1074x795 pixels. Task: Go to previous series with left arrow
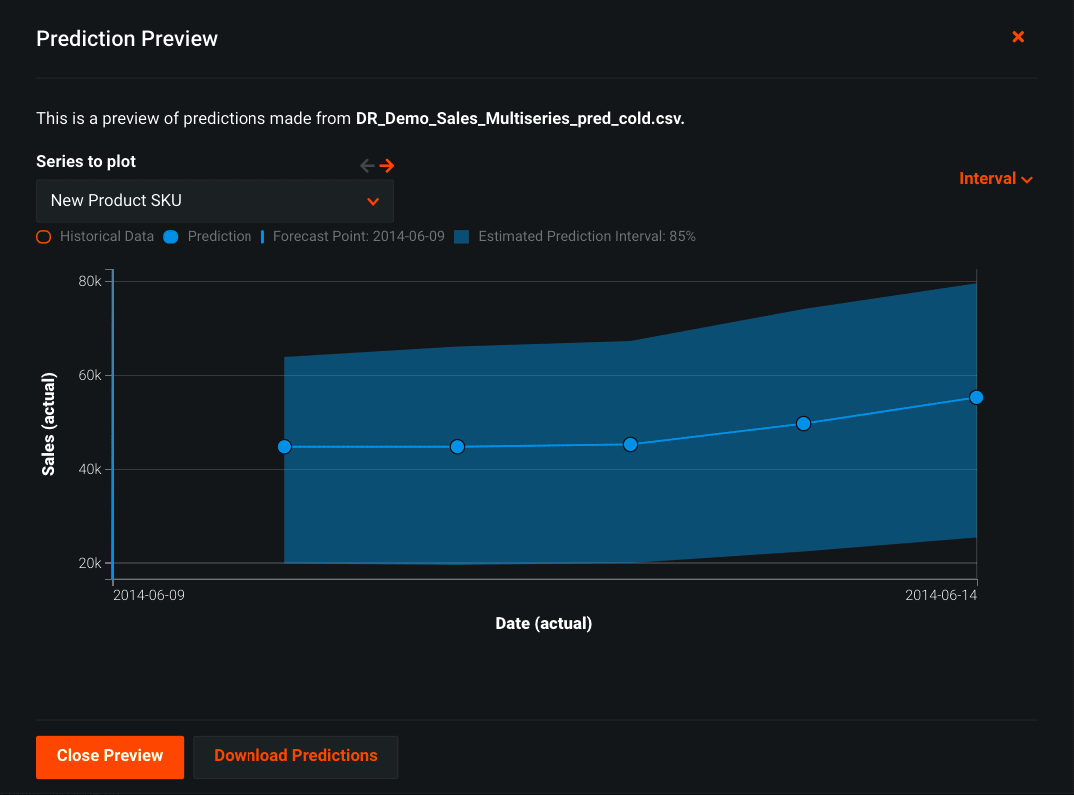(367, 166)
